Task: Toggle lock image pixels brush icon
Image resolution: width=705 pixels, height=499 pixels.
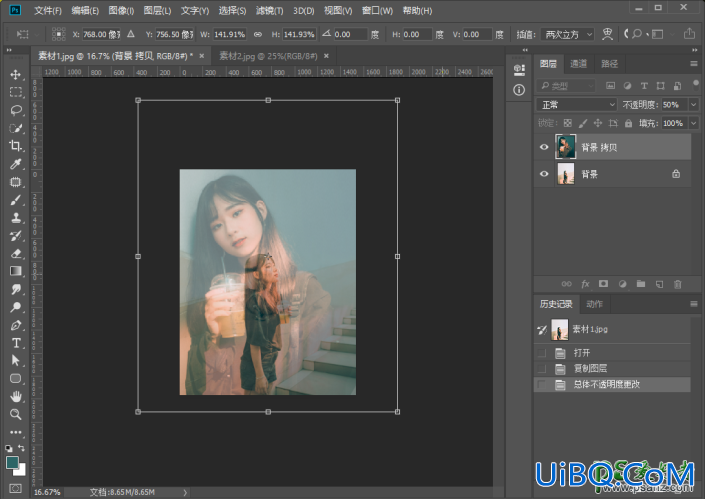Action: tap(583, 123)
